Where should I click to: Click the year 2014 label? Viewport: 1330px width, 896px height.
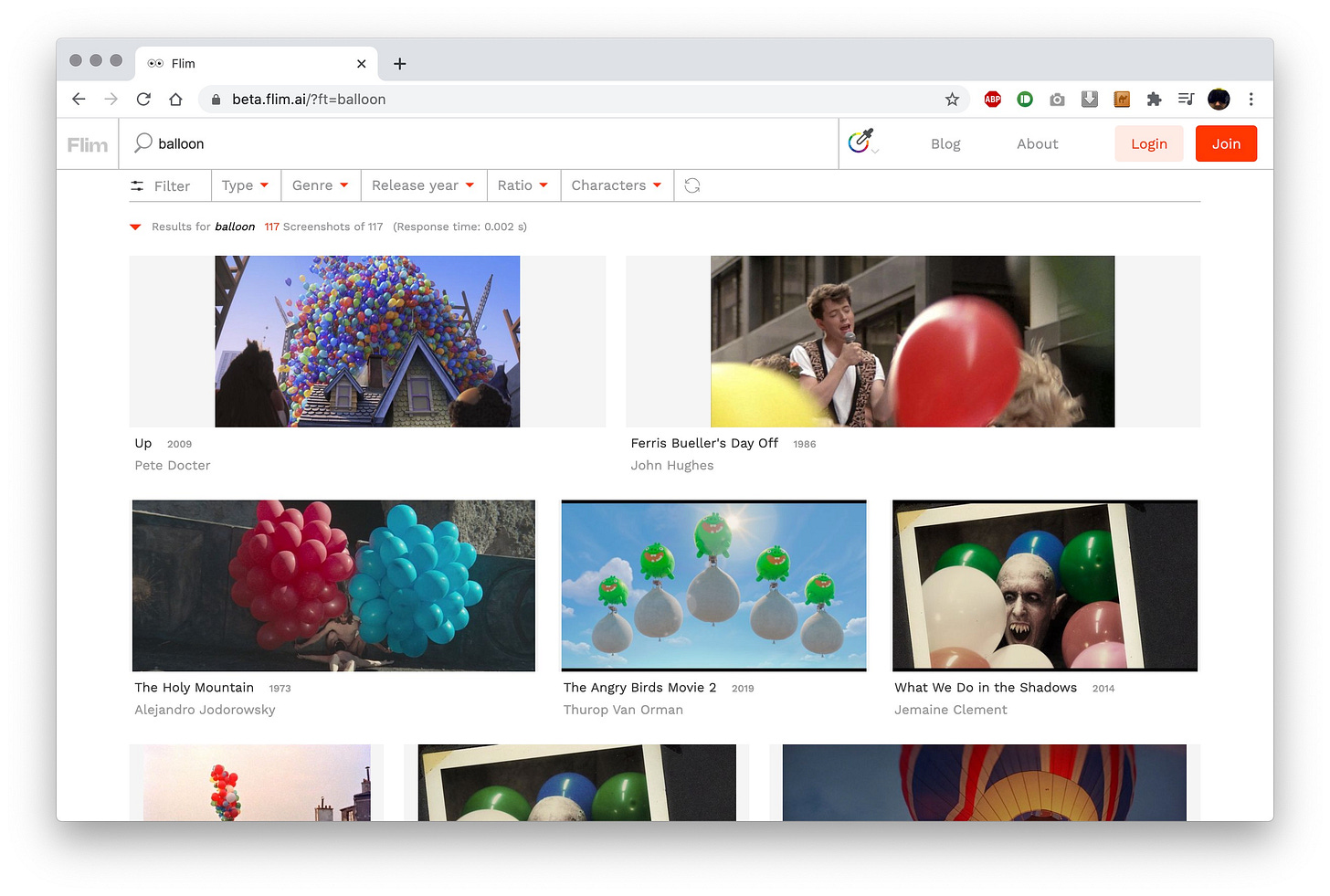(x=1103, y=689)
